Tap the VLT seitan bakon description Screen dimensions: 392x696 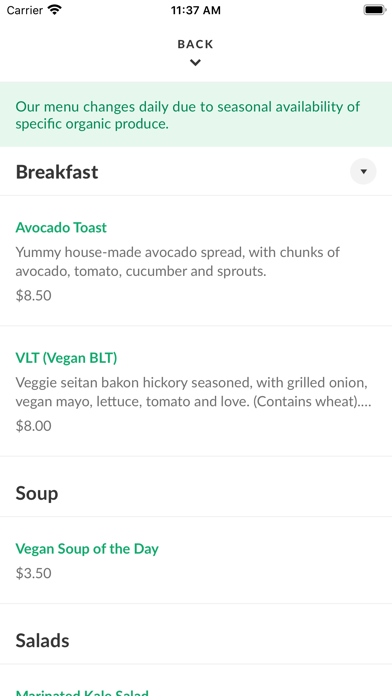point(194,392)
